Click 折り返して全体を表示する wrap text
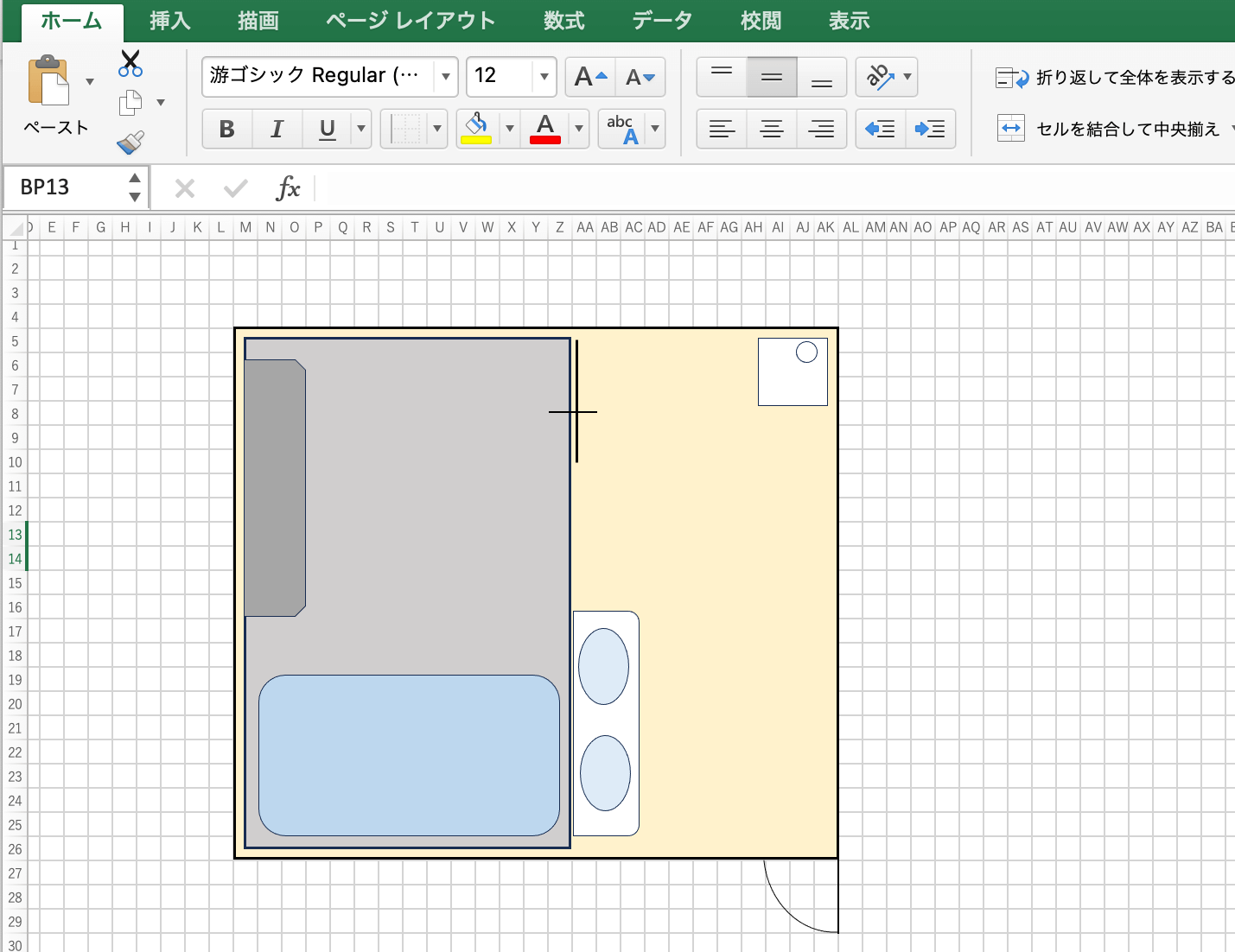 click(1115, 78)
